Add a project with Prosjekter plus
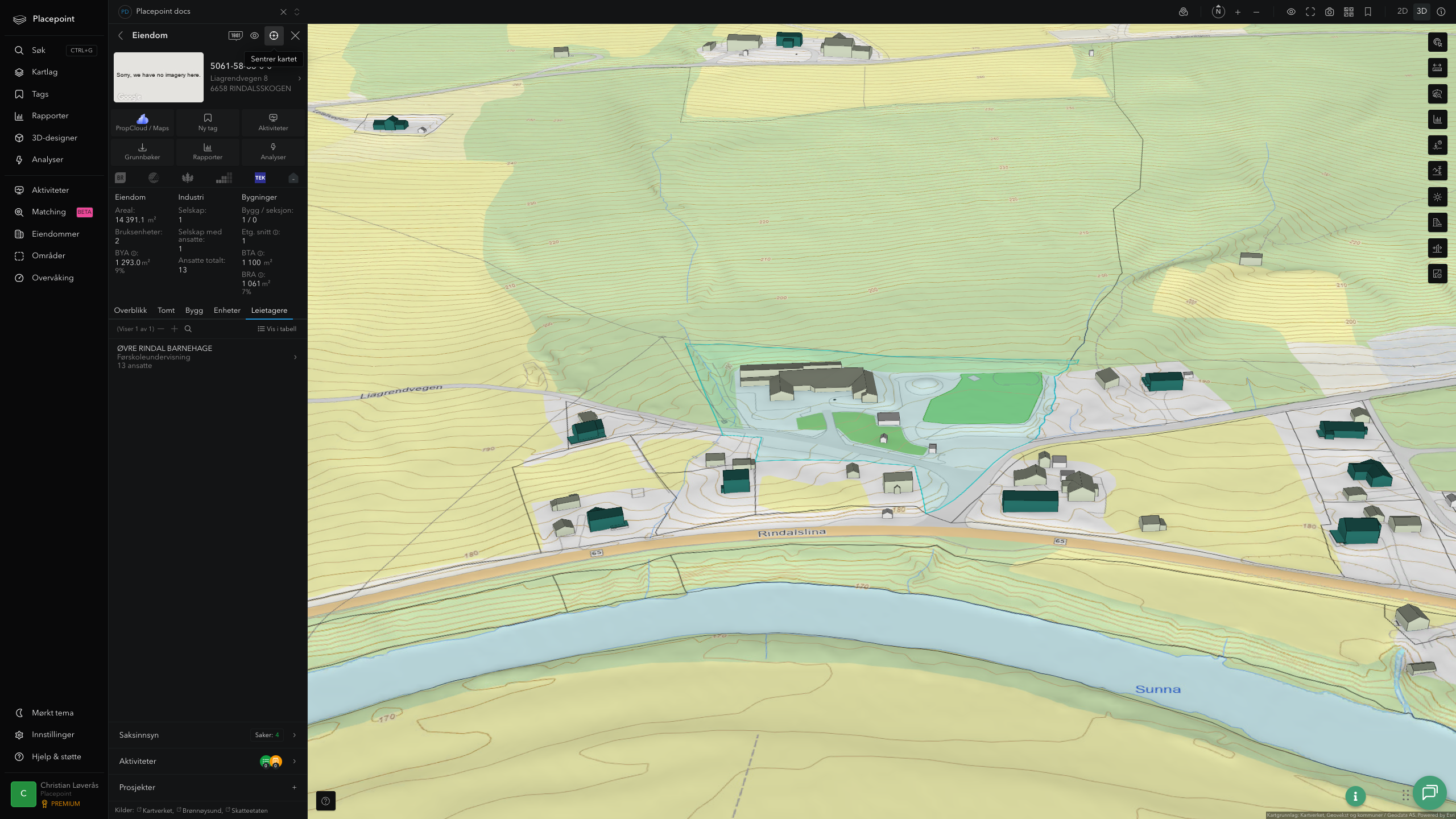The width and height of the screenshot is (1456, 819). 294,787
